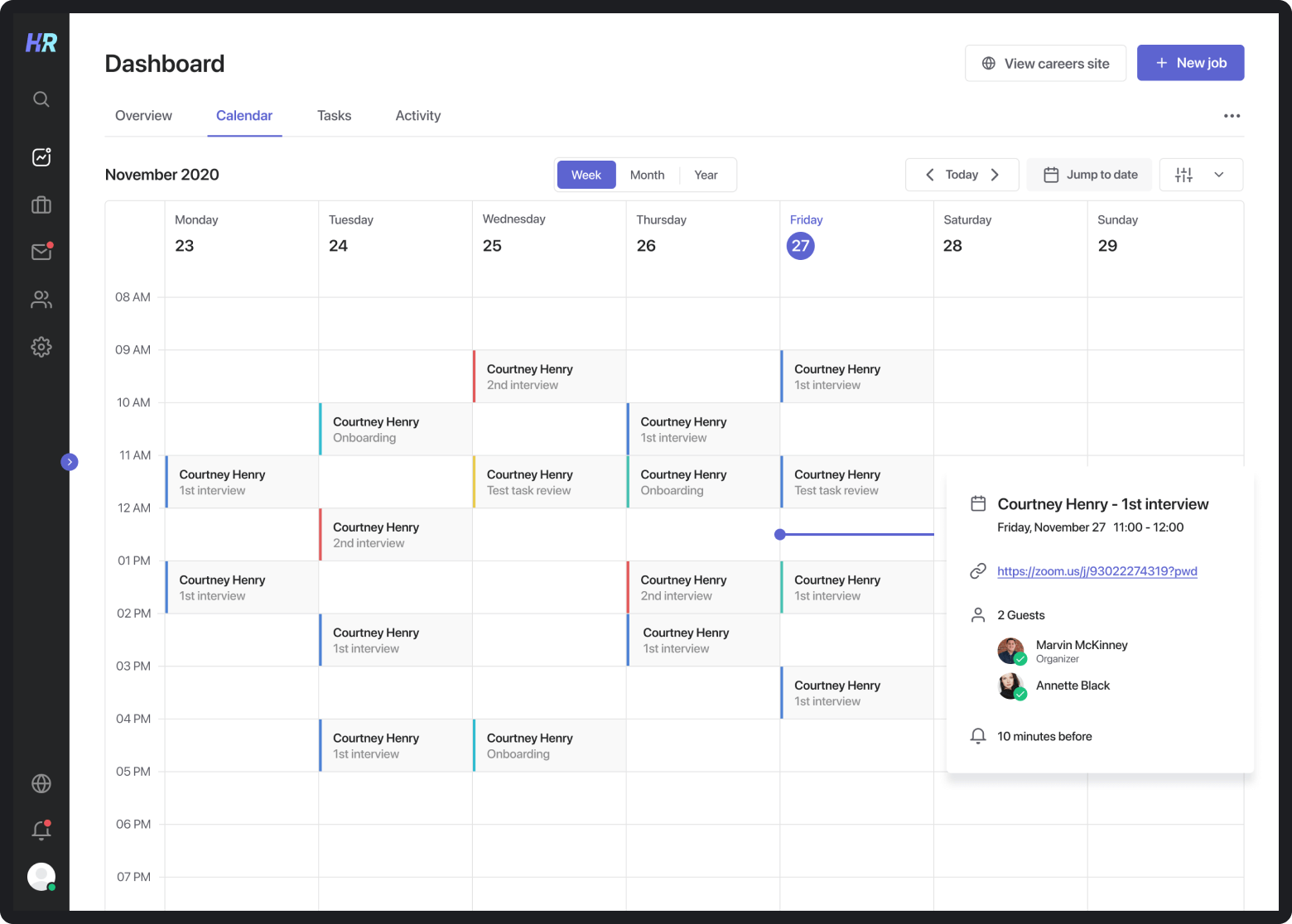1292x924 pixels.
Task: Open Wednesday 9 AM 2nd interview event
Action: tap(549, 377)
